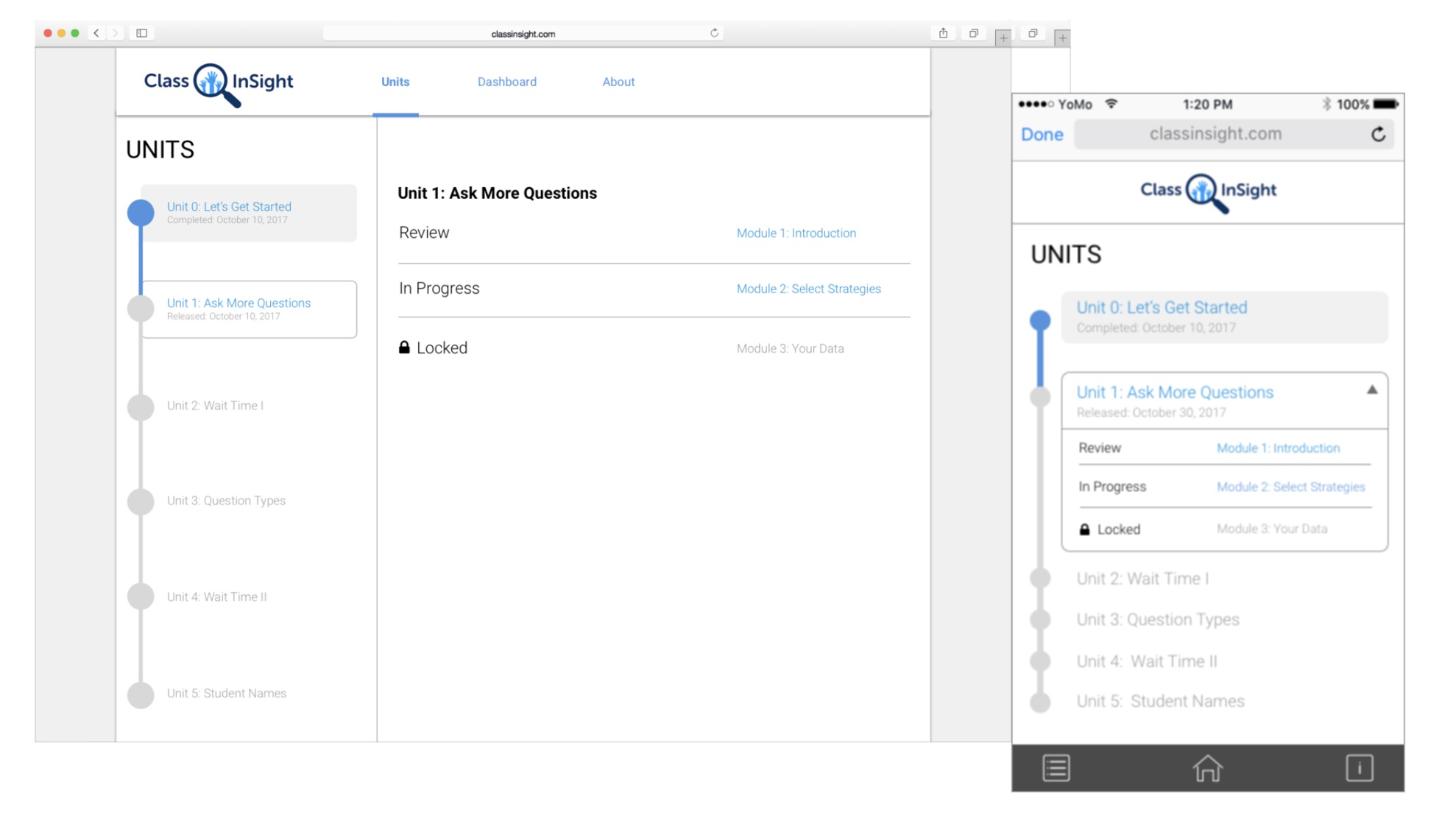Tap Module 2: Select Strategies link on mobile
Image resolution: width=1456 pixels, height=830 pixels.
point(1291,488)
